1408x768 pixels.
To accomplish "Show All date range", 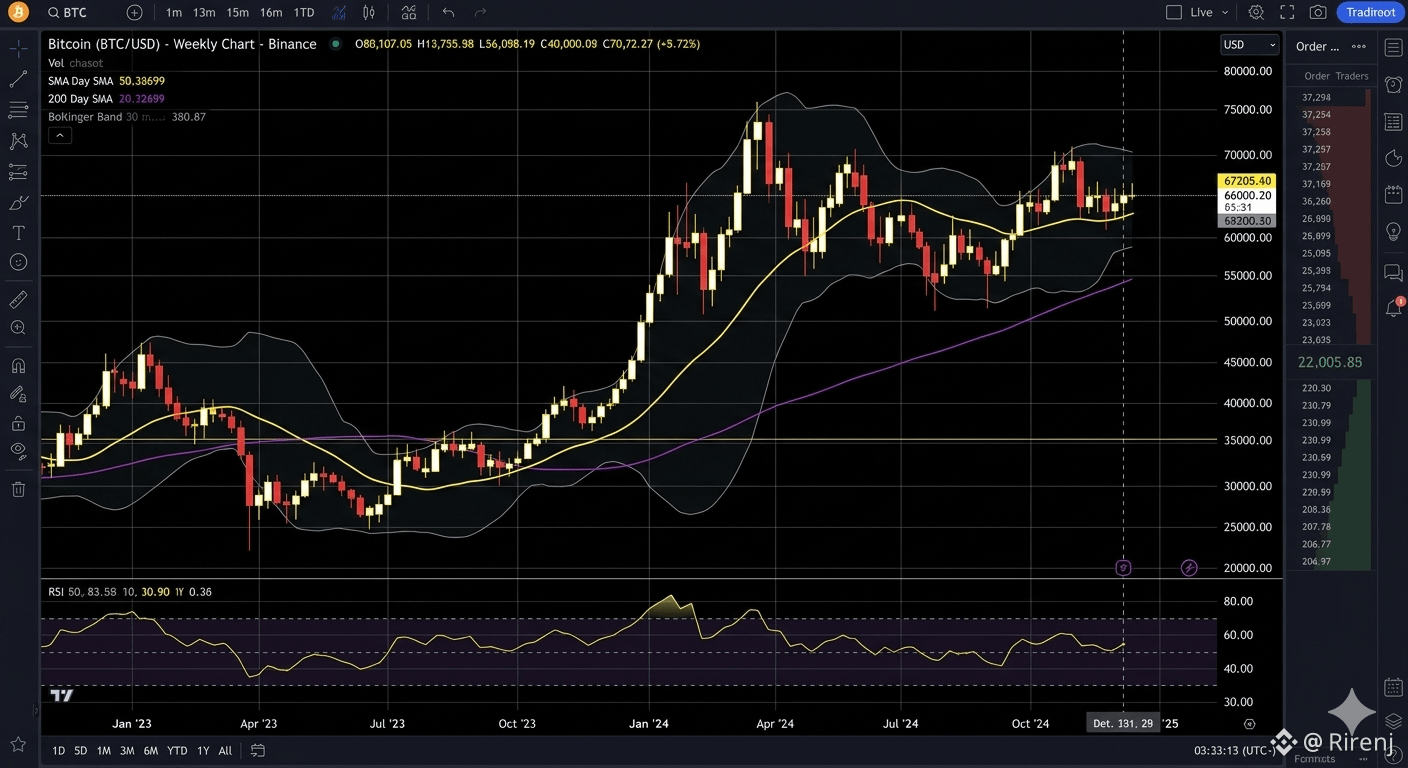I will click(x=225, y=750).
